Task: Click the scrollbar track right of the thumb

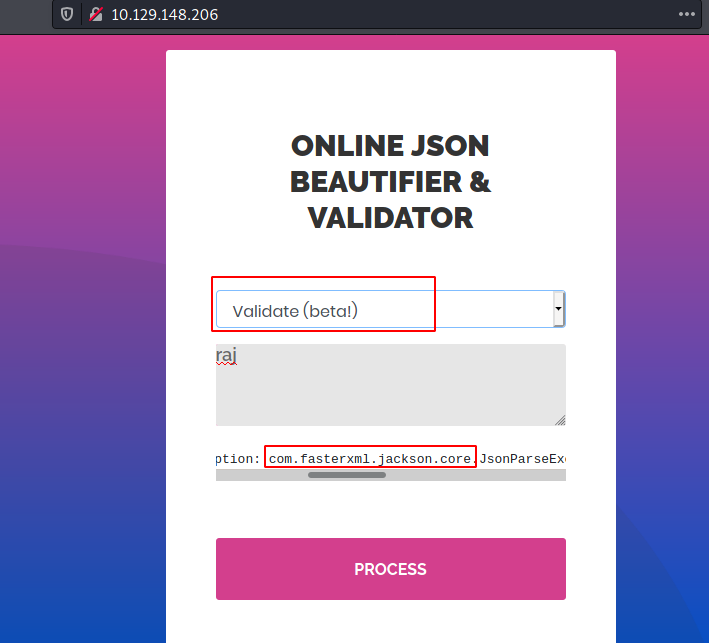Action: click(x=475, y=475)
